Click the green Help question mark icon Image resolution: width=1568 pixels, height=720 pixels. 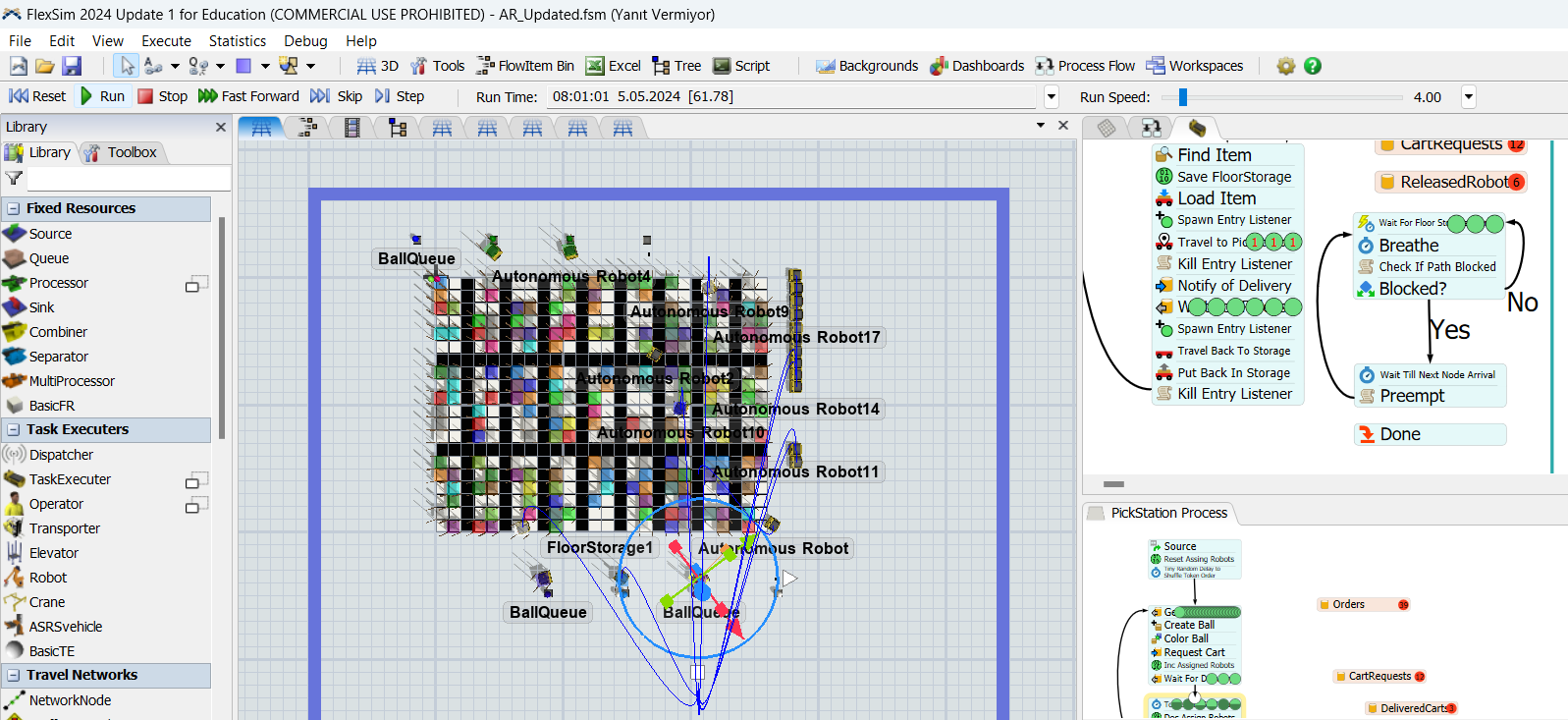tap(1313, 66)
